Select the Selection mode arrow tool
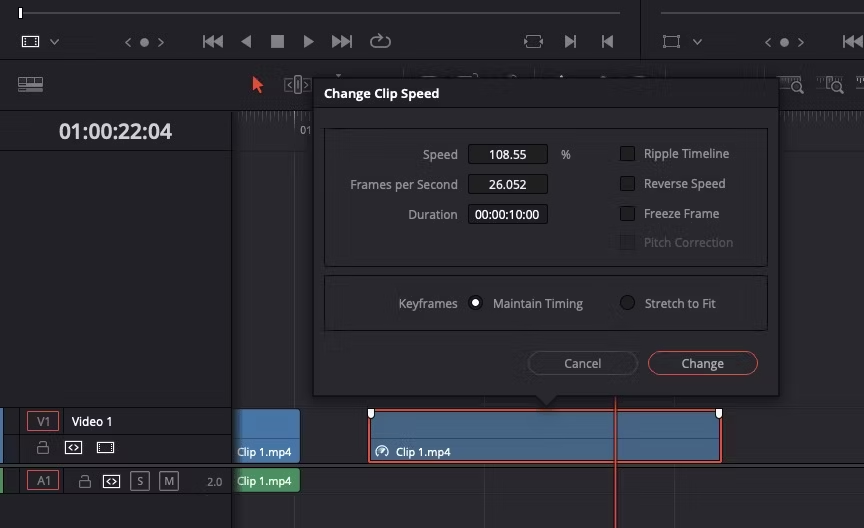Screen dimensions: 864x528 [257, 85]
